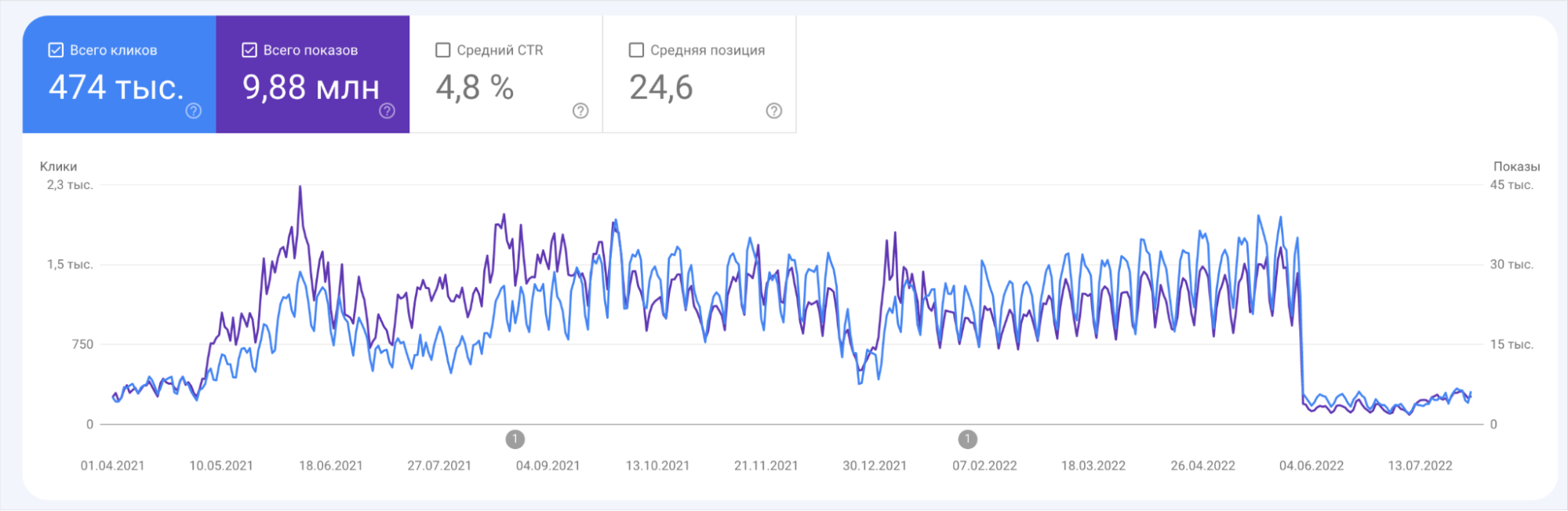Click the Показы axis title

point(1515,166)
